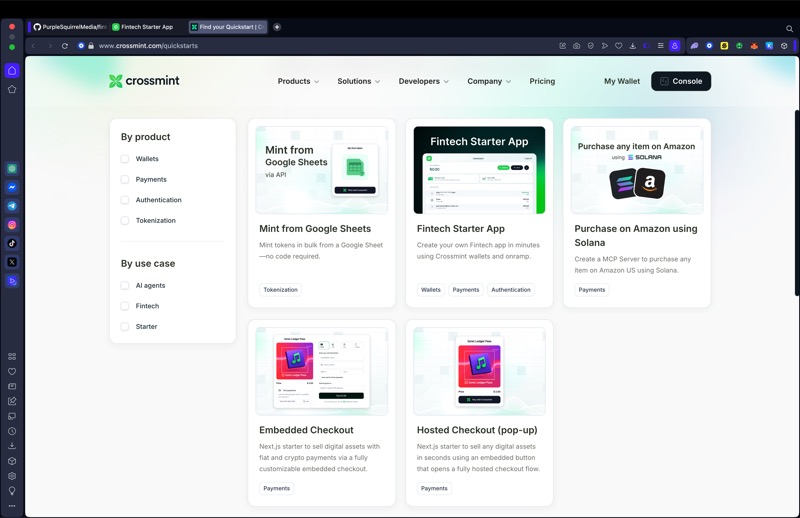Launch TikTok from the sidebar

pyautogui.click(x=12, y=243)
